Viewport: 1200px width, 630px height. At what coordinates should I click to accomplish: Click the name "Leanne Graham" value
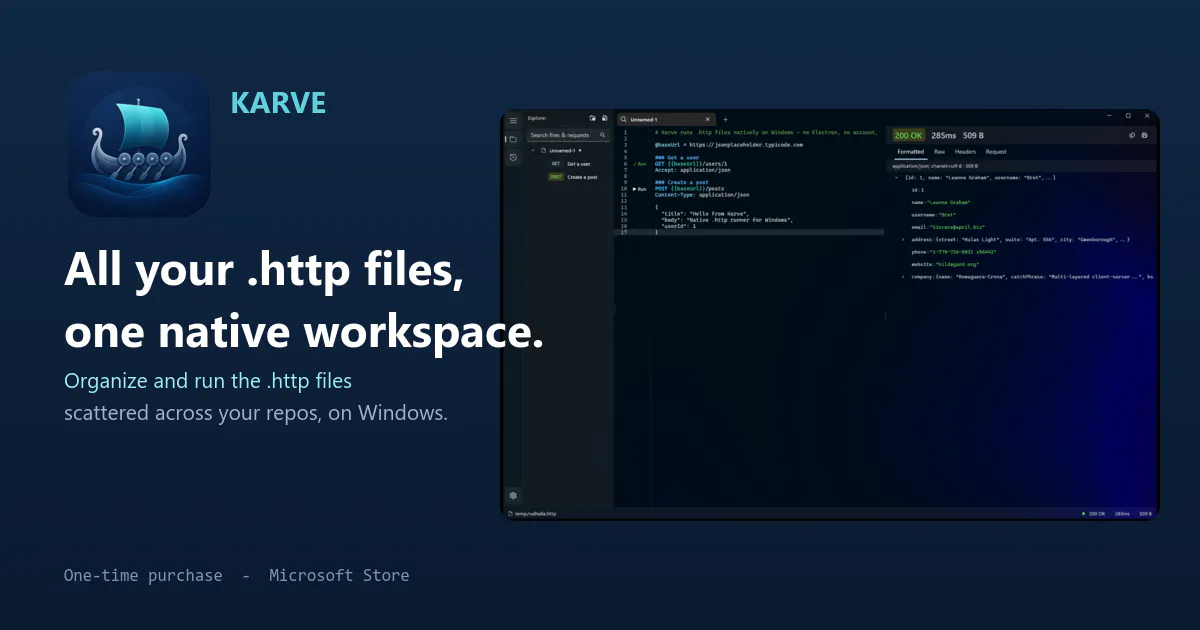[x=950, y=202]
